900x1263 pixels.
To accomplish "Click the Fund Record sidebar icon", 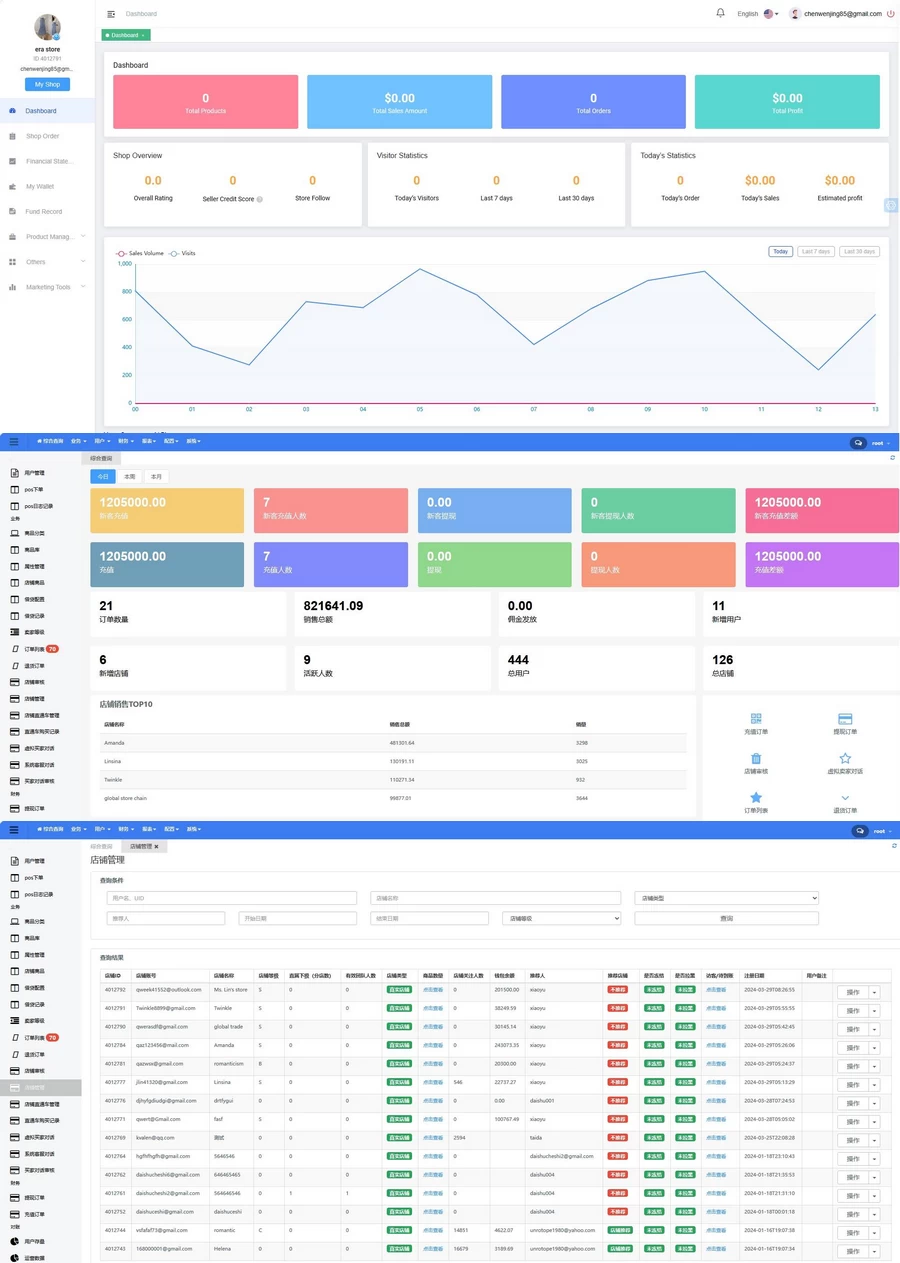I will (13, 211).
